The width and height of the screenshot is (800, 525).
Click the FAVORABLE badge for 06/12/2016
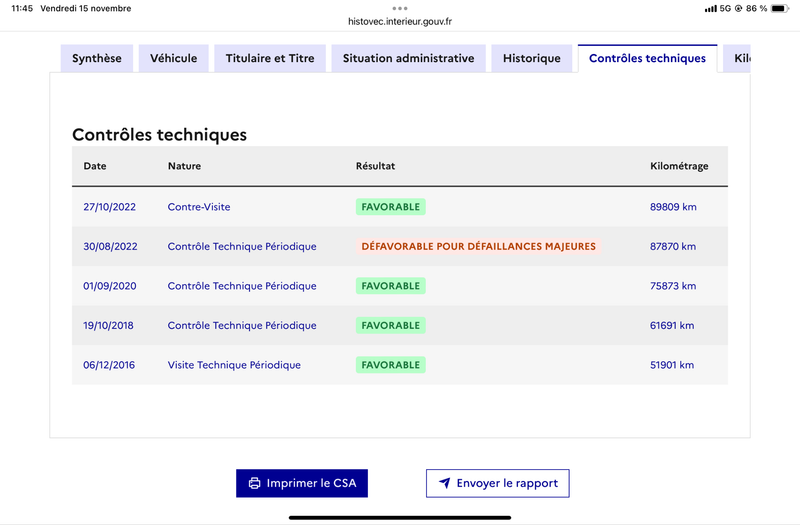click(391, 365)
